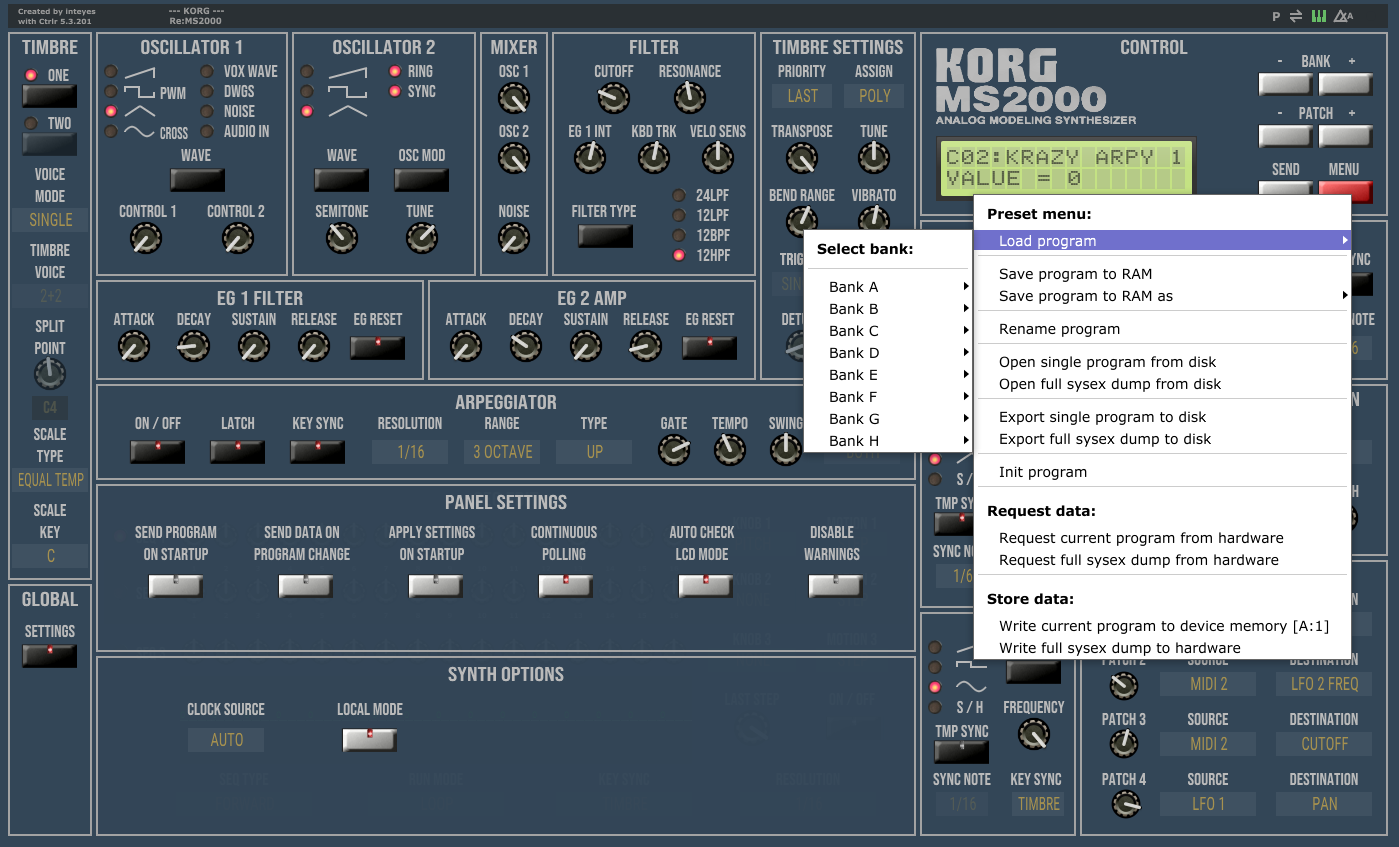The image size is (1399, 847).
Task: Select the 24LPF filter type LED
Action: (x=679, y=196)
